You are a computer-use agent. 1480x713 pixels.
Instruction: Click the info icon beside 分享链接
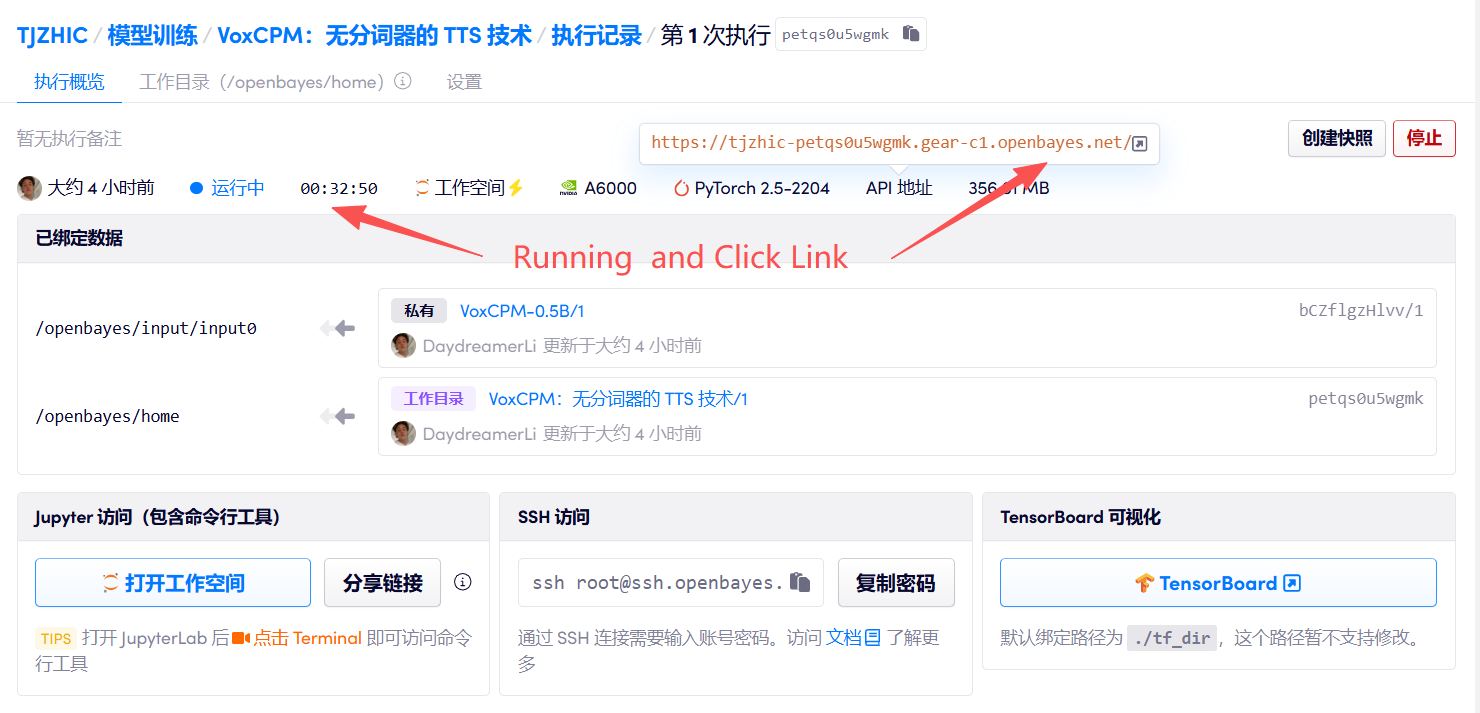point(462,582)
